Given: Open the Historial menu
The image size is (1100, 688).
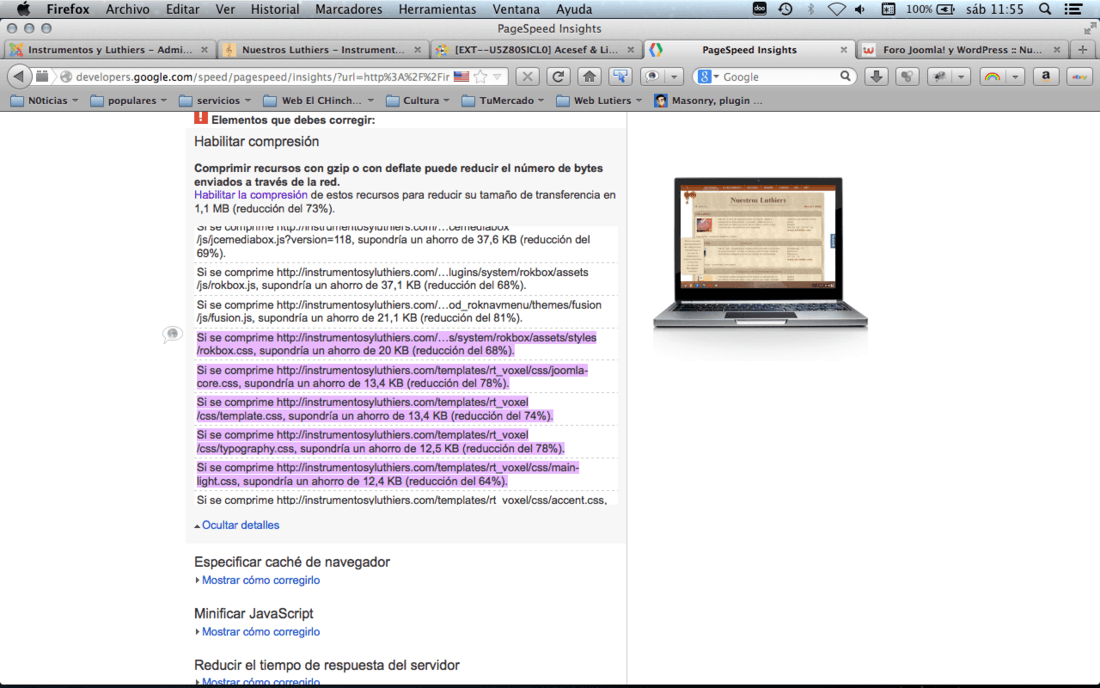Looking at the screenshot, I should pos(274,9).
